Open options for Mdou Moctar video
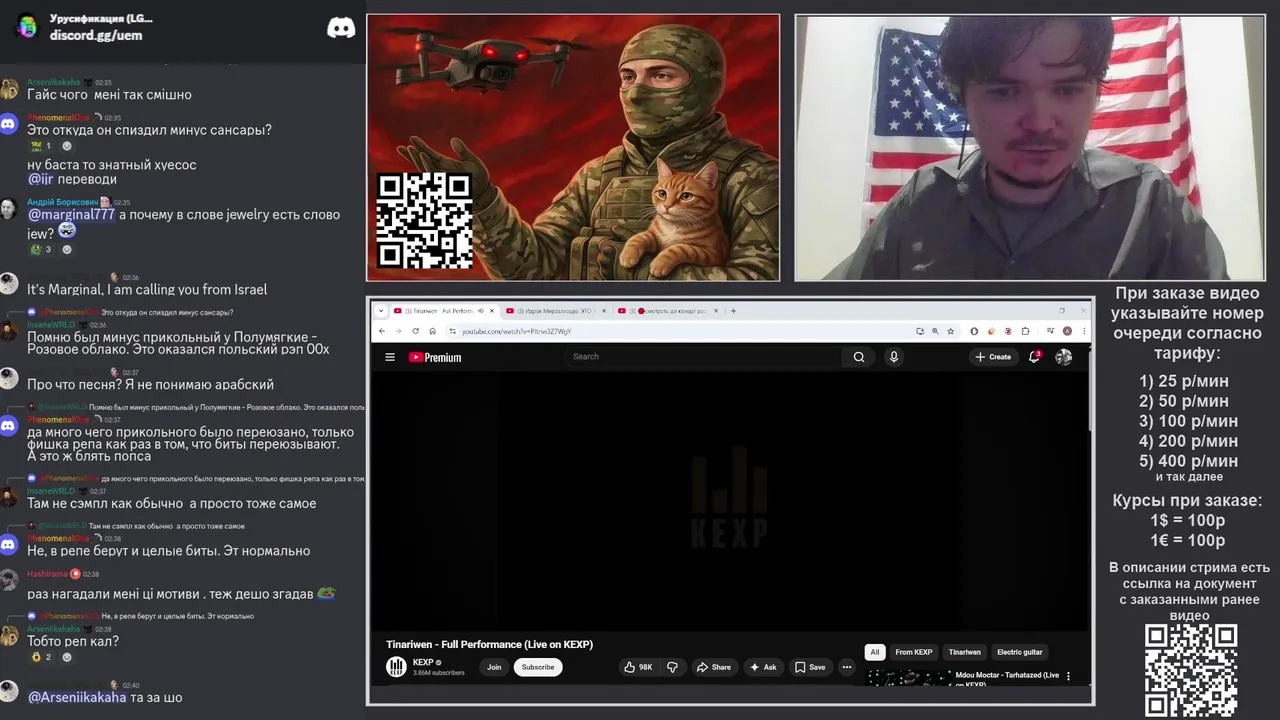 click(x=1068, y=676)
